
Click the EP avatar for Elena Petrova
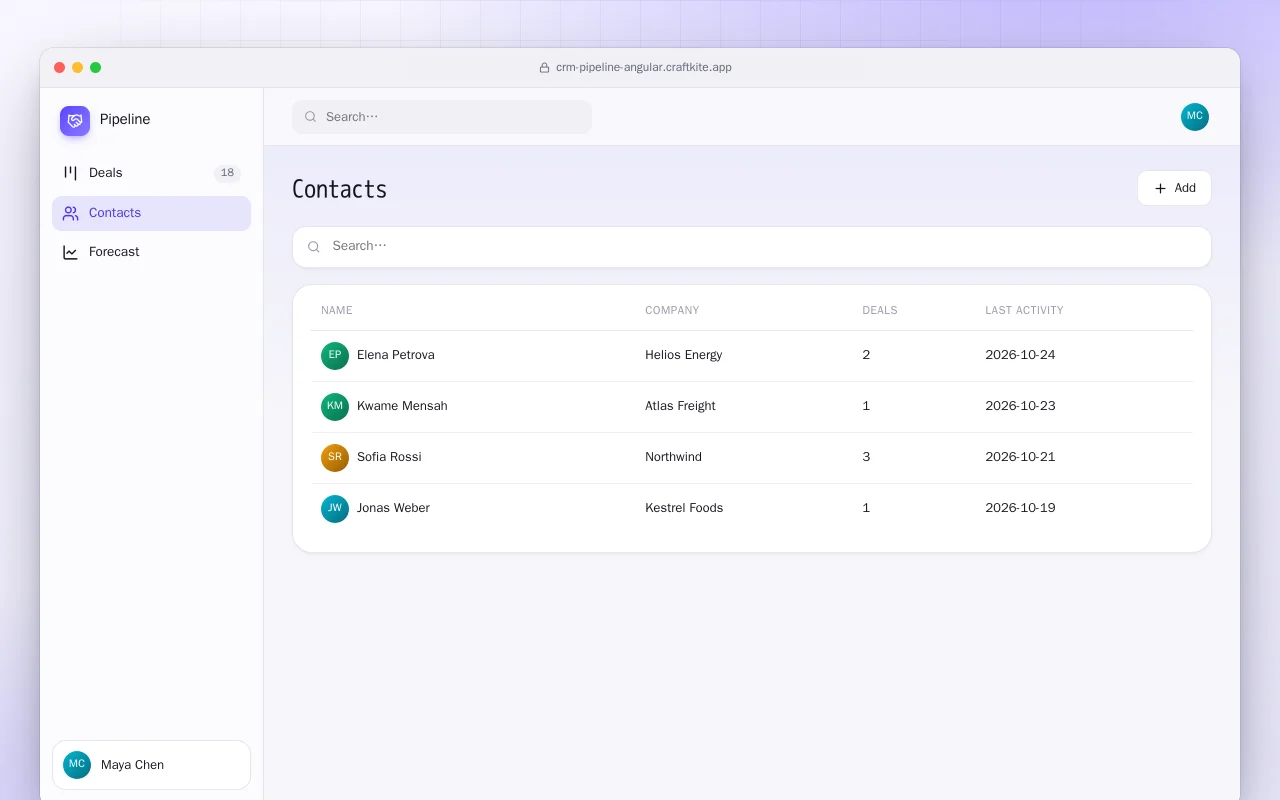[x=335, y=356]
